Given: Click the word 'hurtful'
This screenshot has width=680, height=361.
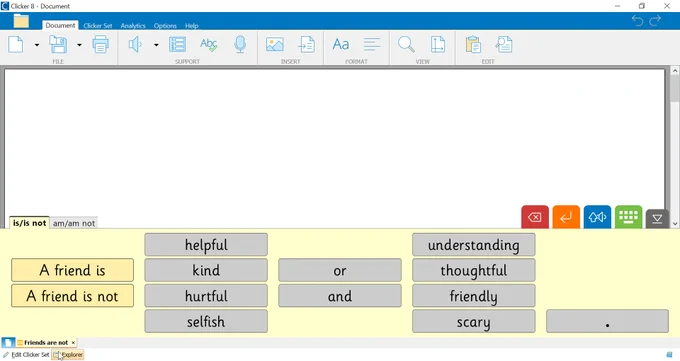Looking at the screenshot, I should [206, 296].
